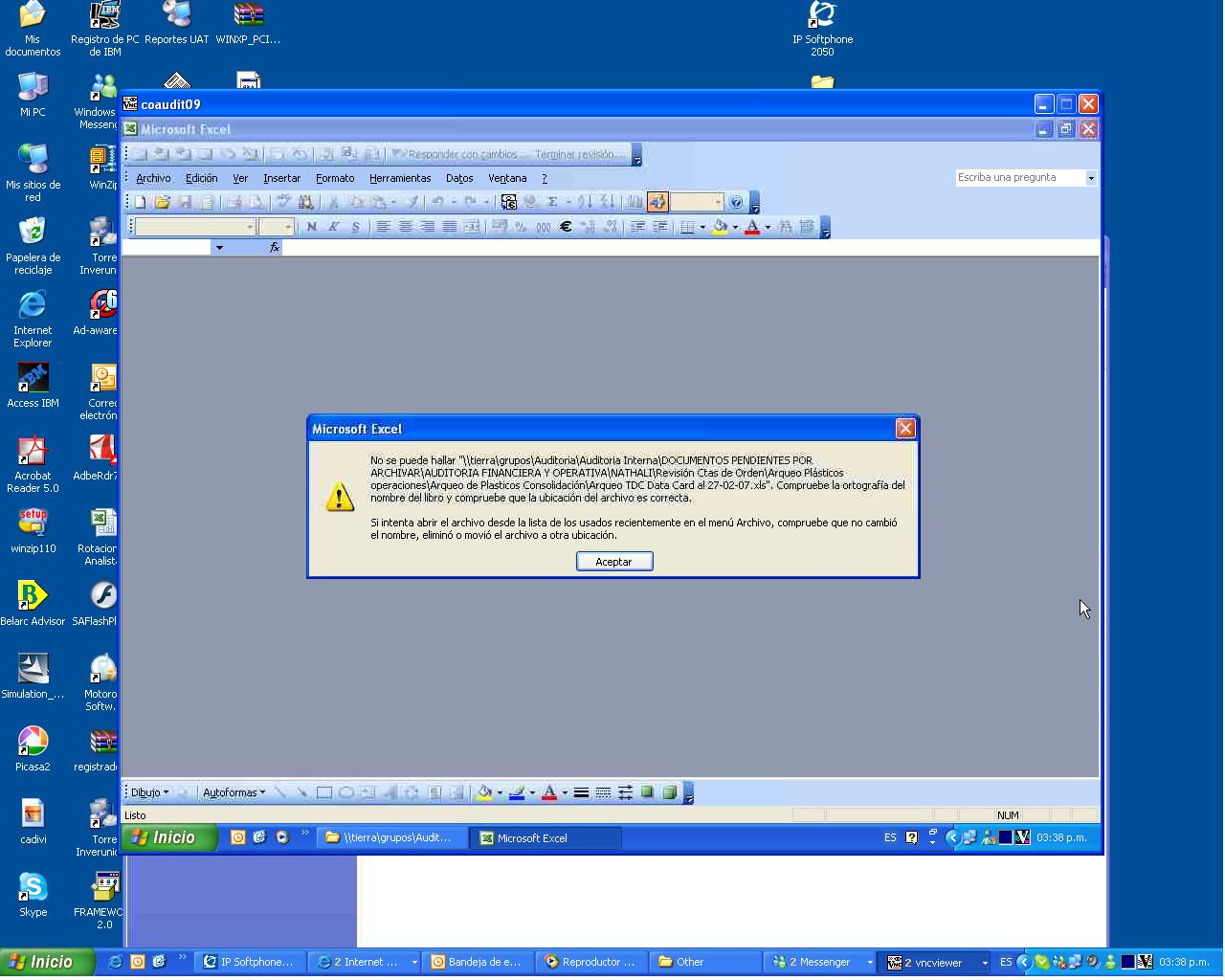Run the Spelling check tool
1225x980 pixels.
pyautogui.click(x=283, y=202)
